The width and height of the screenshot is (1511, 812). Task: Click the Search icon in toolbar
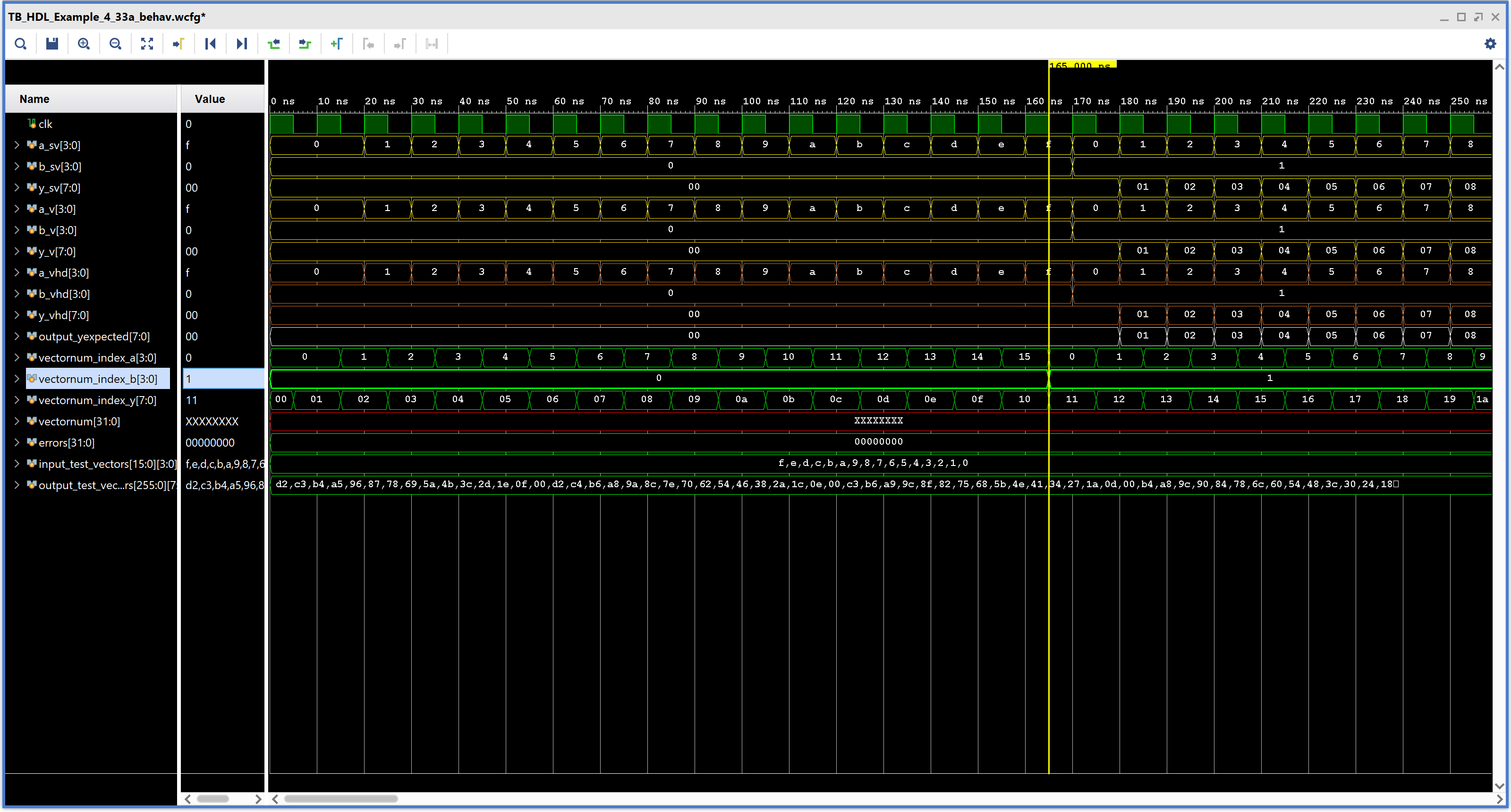click(x=20, y=44)
